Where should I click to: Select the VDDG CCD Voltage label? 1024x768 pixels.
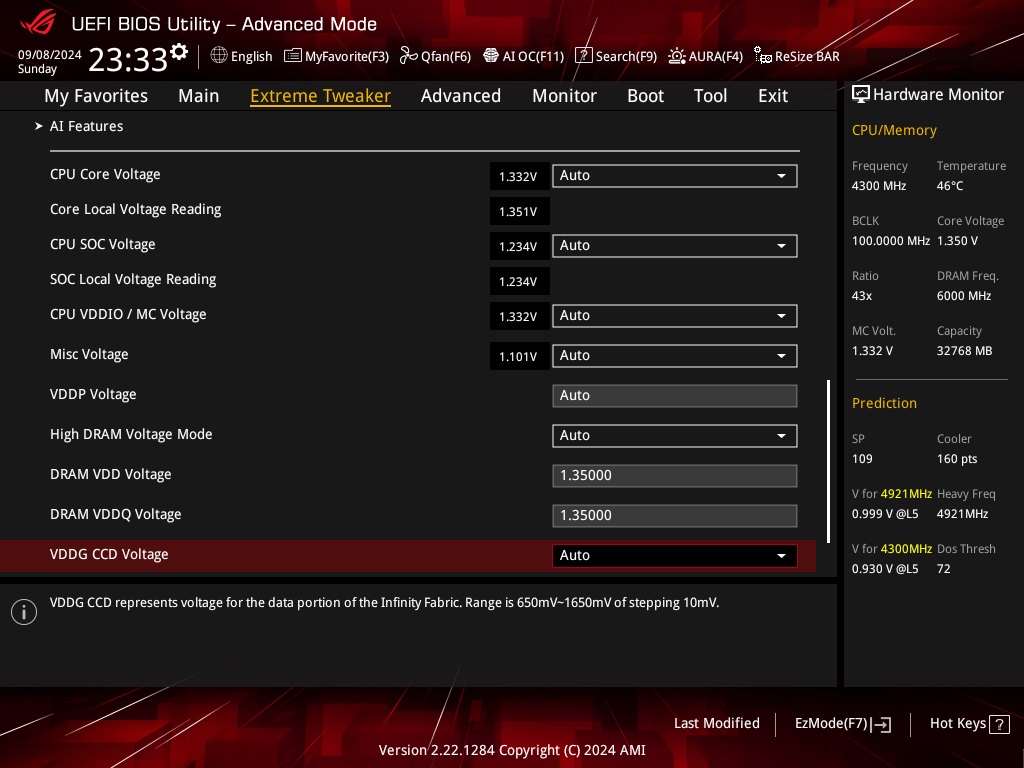click(x=109, y=554)
